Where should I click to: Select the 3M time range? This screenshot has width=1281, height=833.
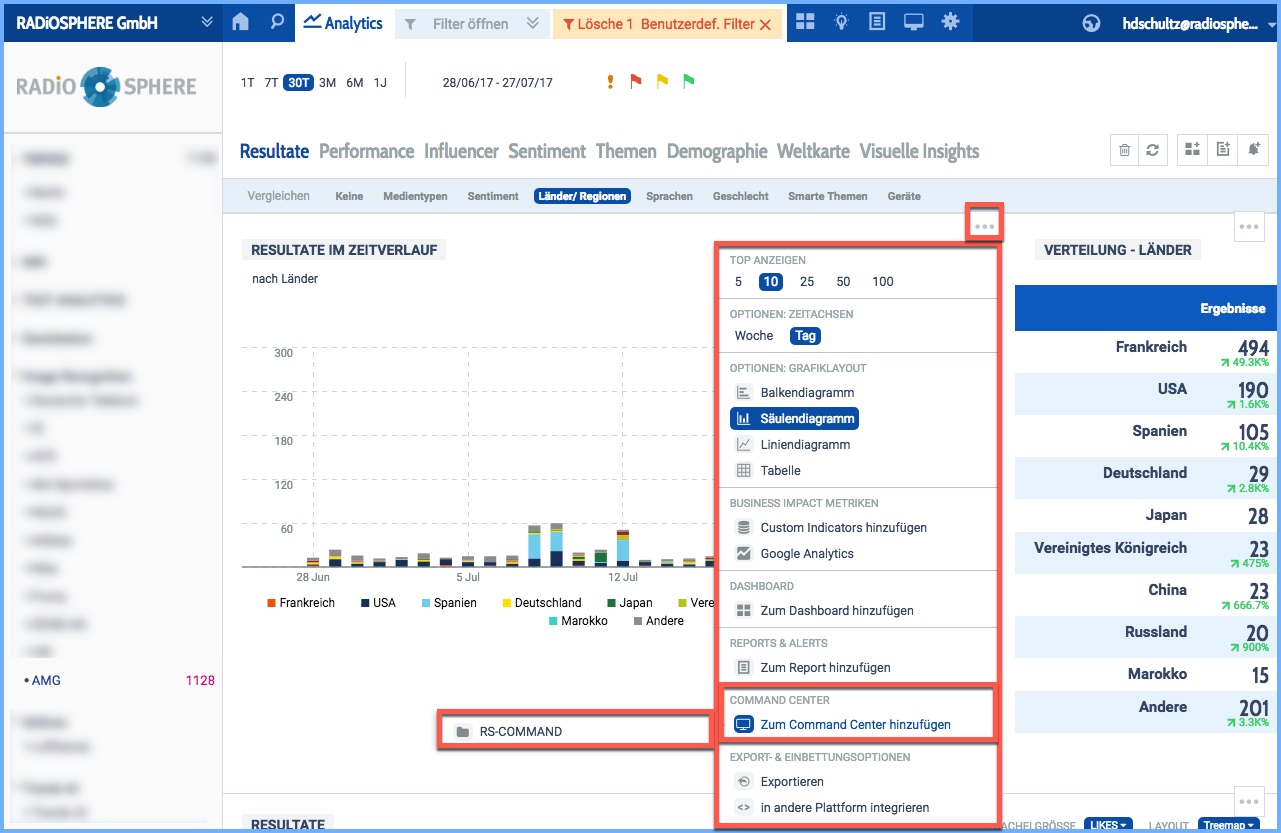point(327,83)
